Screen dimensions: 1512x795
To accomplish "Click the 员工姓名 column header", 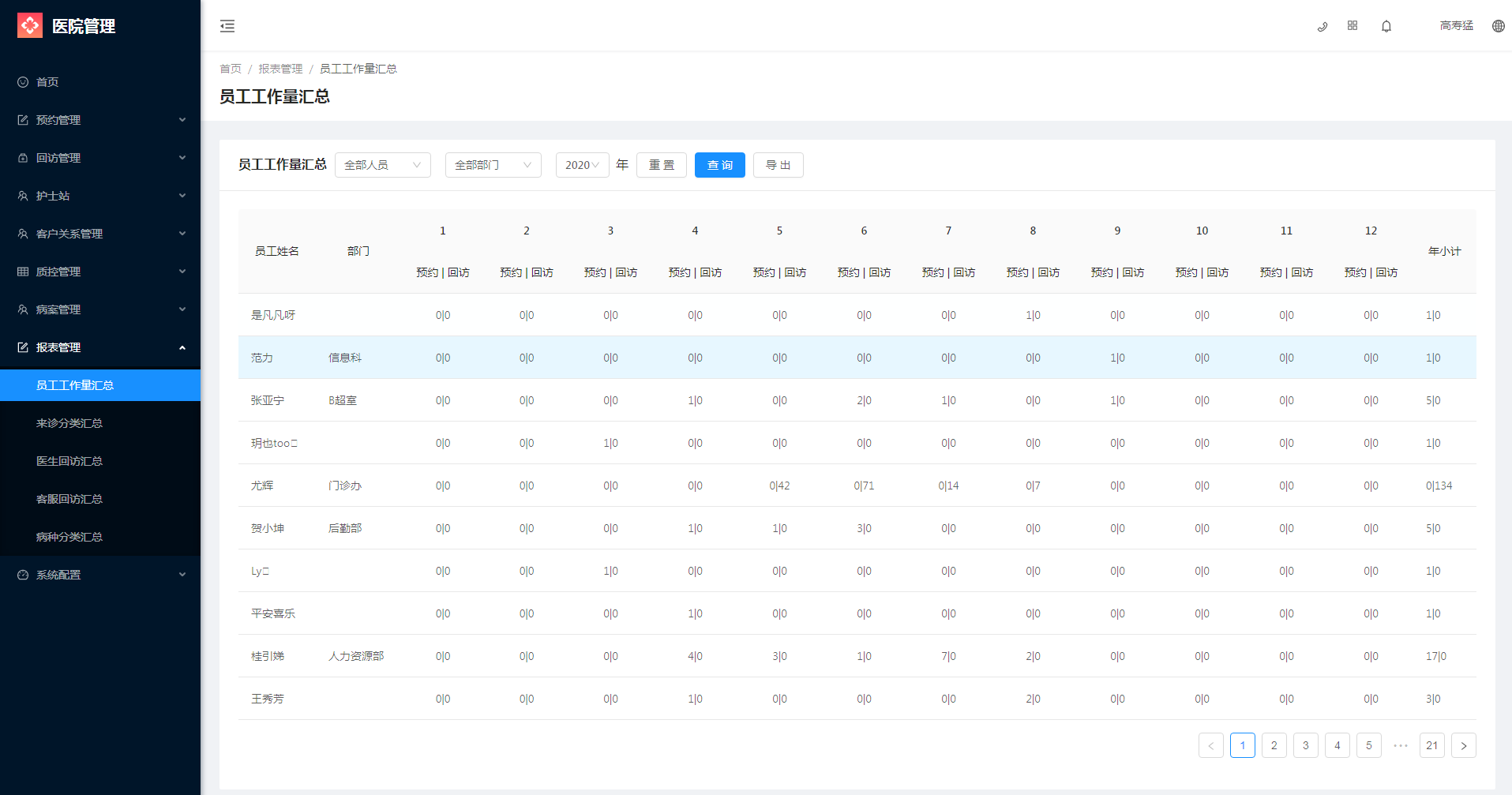I will coord(277,251).
